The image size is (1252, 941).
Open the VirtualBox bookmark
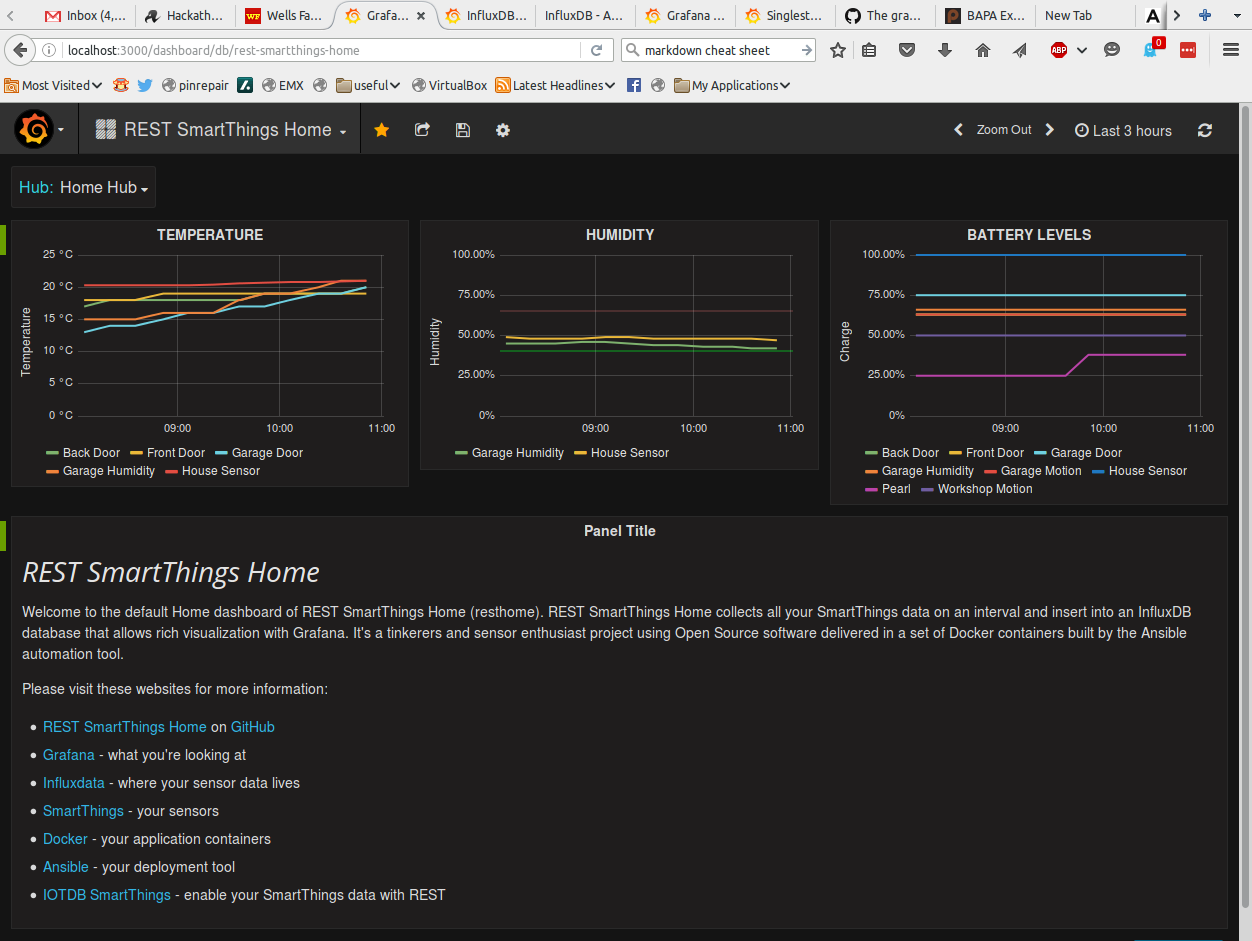tap(449, 85)
